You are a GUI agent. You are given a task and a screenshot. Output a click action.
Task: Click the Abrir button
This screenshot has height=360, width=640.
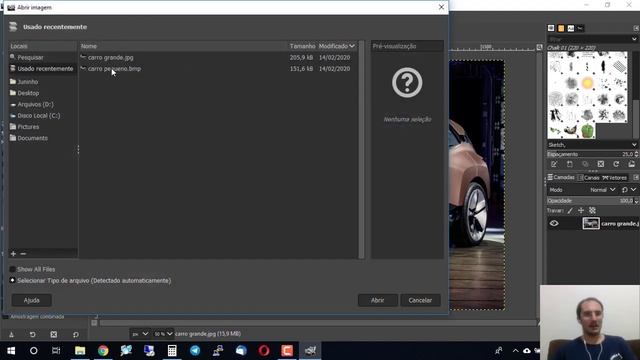pos(378,300)
